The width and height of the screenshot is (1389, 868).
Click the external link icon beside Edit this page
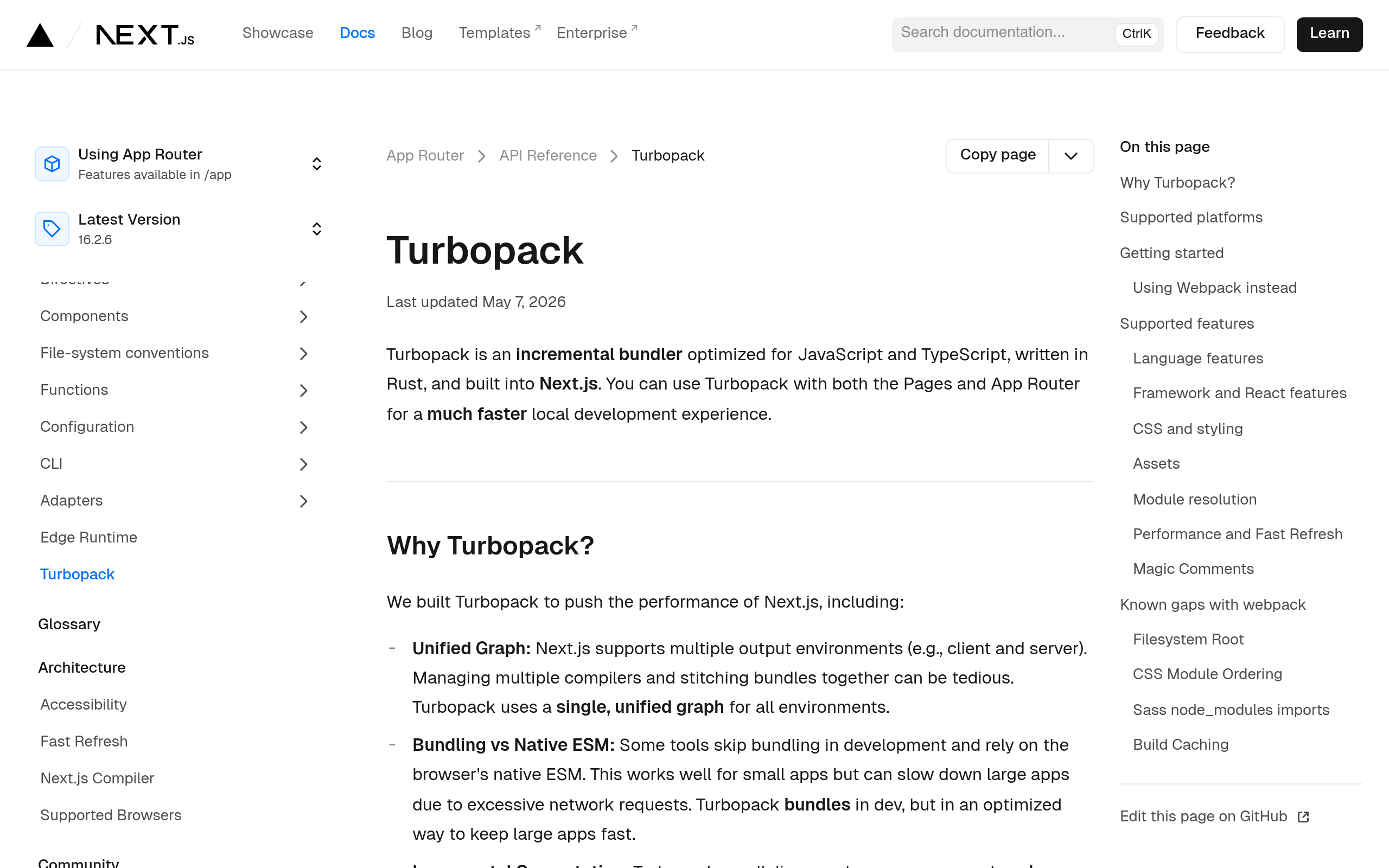click(1303, 816)
